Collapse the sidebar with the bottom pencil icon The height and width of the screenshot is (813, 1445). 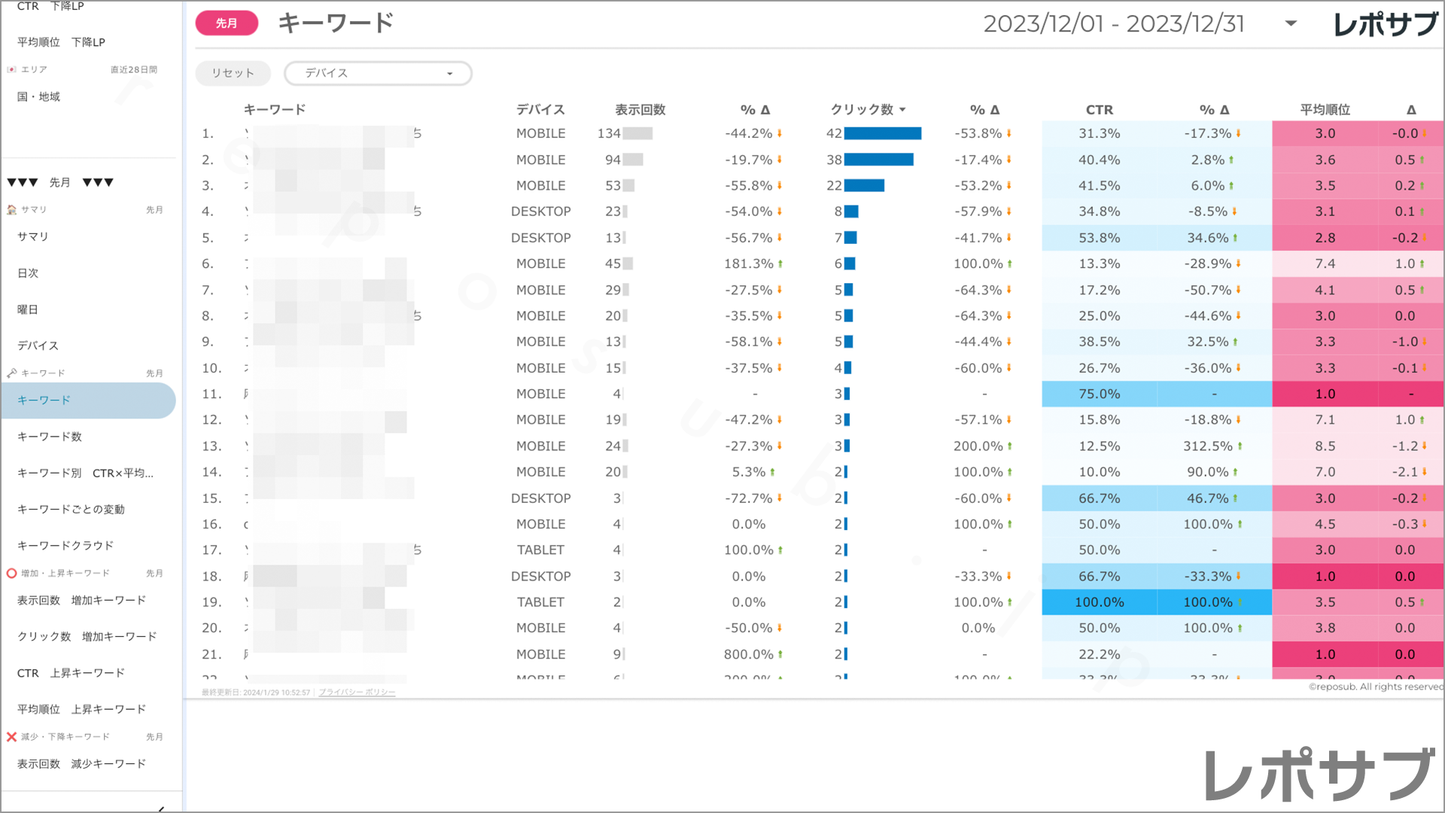pyautogui.click(x=161, y=808)
